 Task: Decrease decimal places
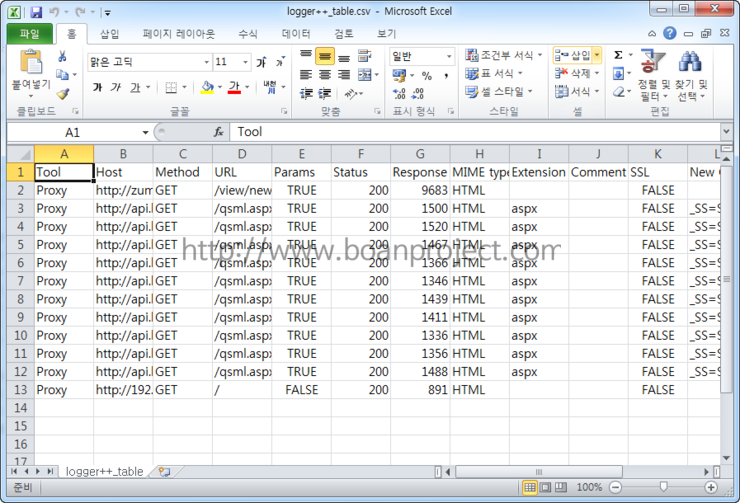pyautogui.click(x=418, y=93)
